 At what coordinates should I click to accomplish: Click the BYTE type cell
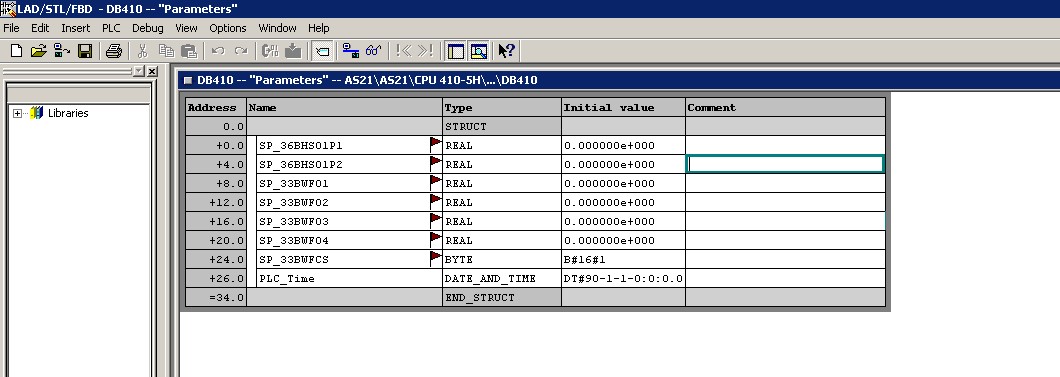coord(502,259)
